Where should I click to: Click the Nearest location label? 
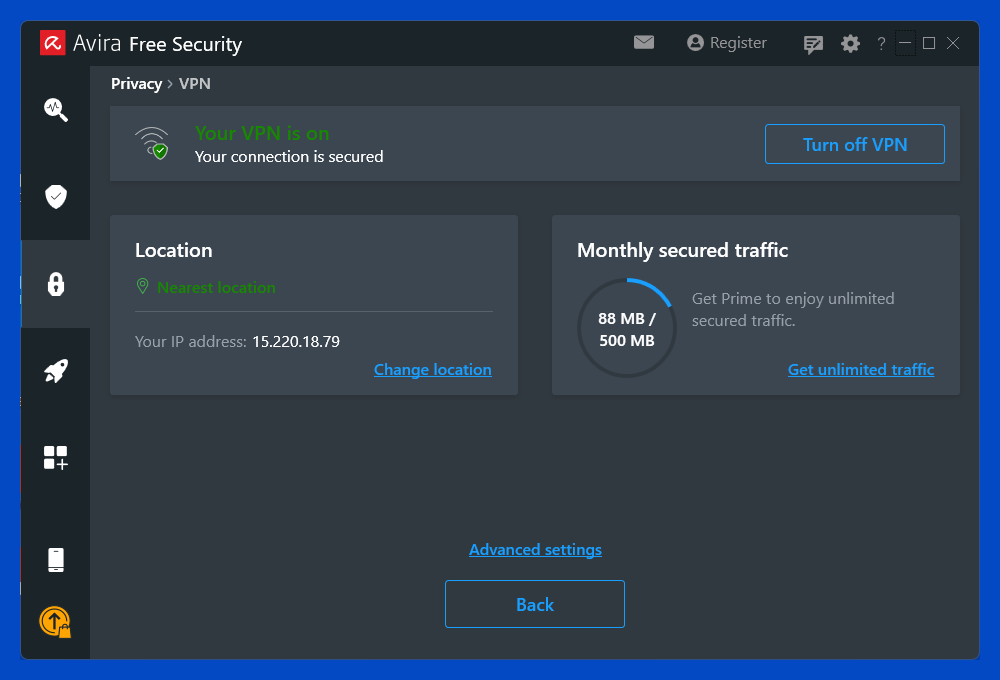point(216,288)
